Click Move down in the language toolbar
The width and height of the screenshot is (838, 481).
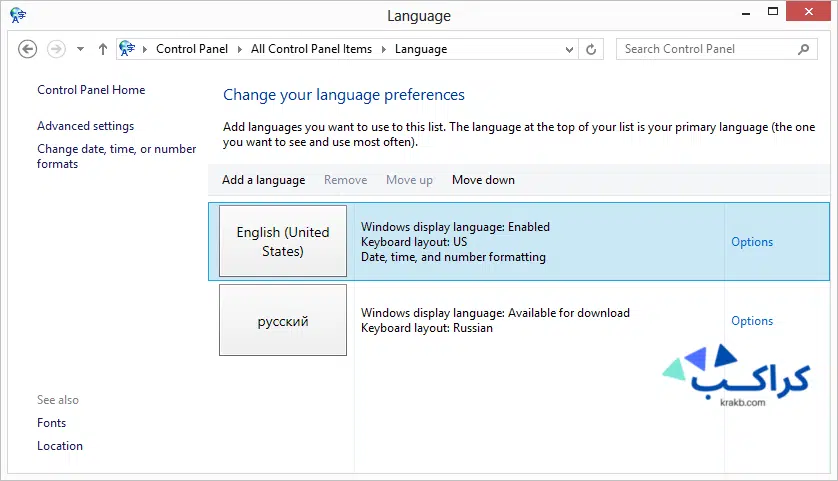[483, 180]
